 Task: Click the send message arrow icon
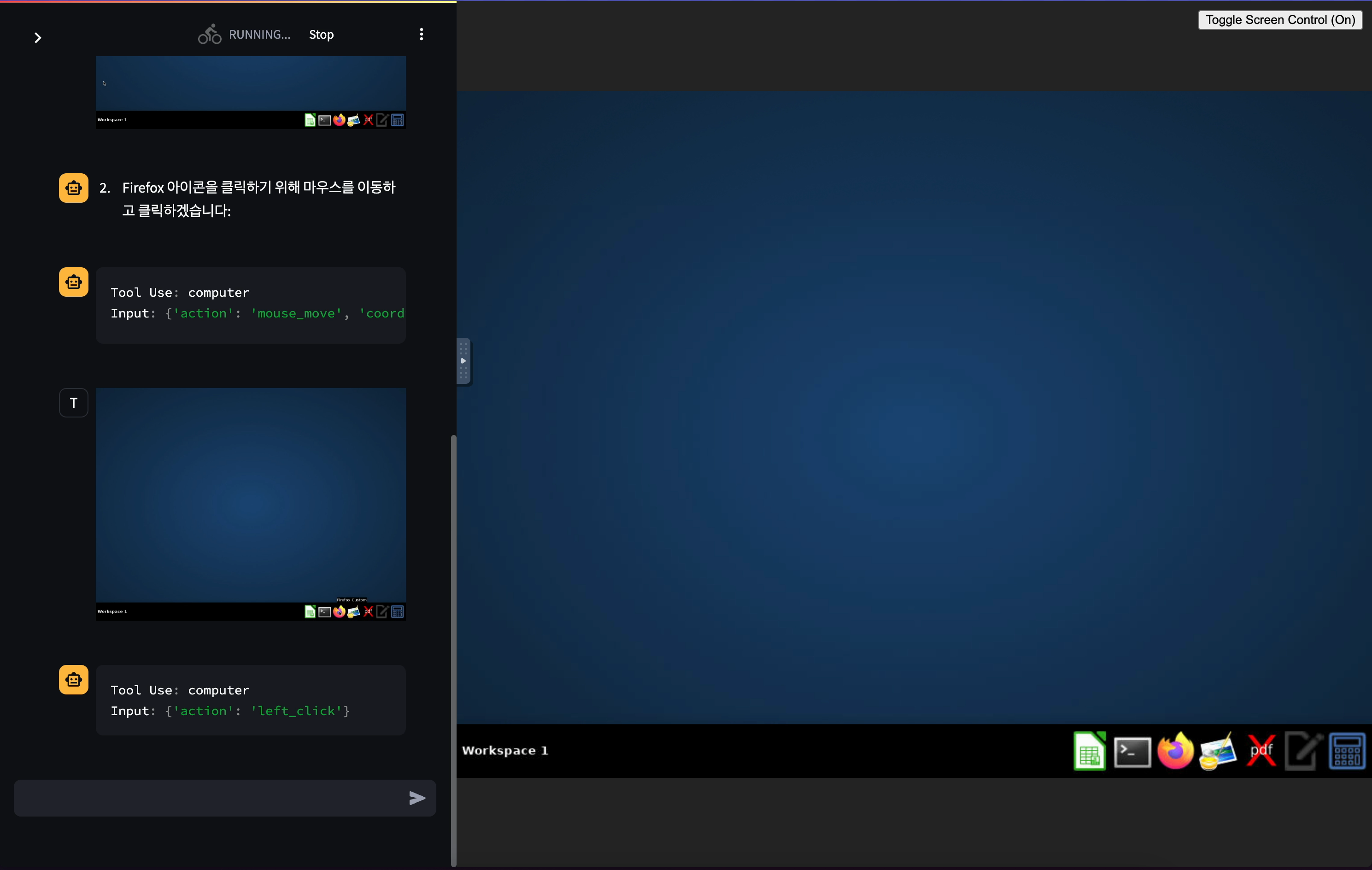(417, 798)
